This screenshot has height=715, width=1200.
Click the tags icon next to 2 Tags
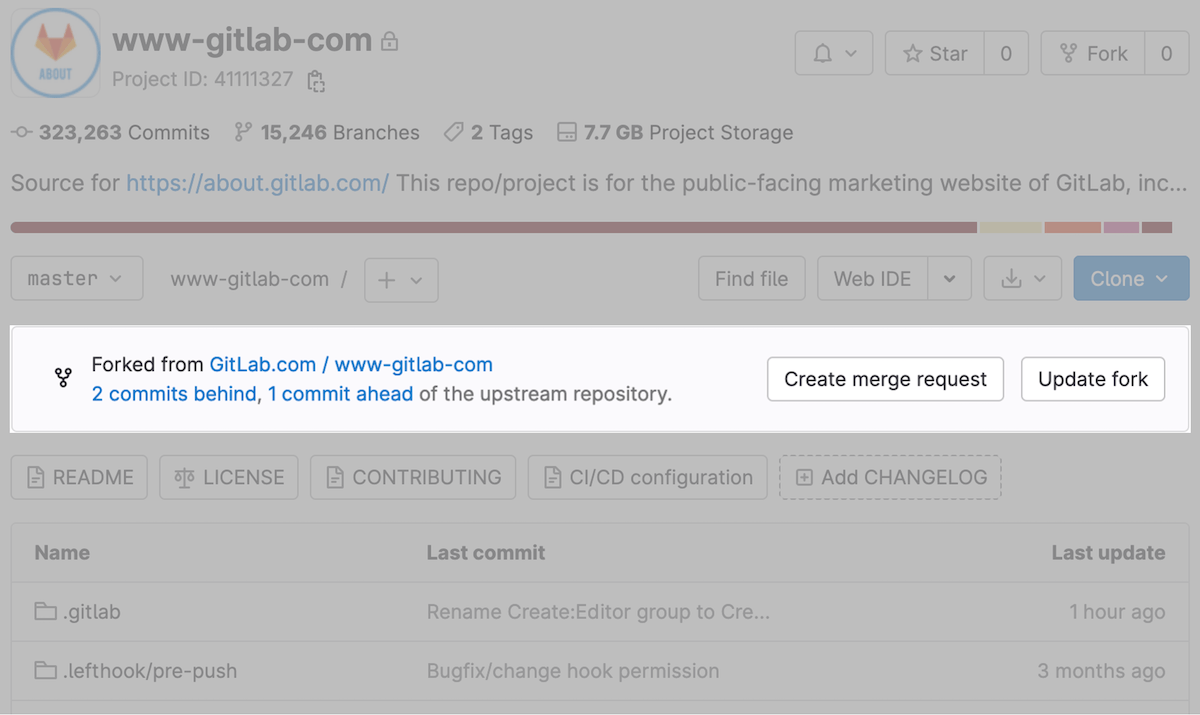click(453, 131)
